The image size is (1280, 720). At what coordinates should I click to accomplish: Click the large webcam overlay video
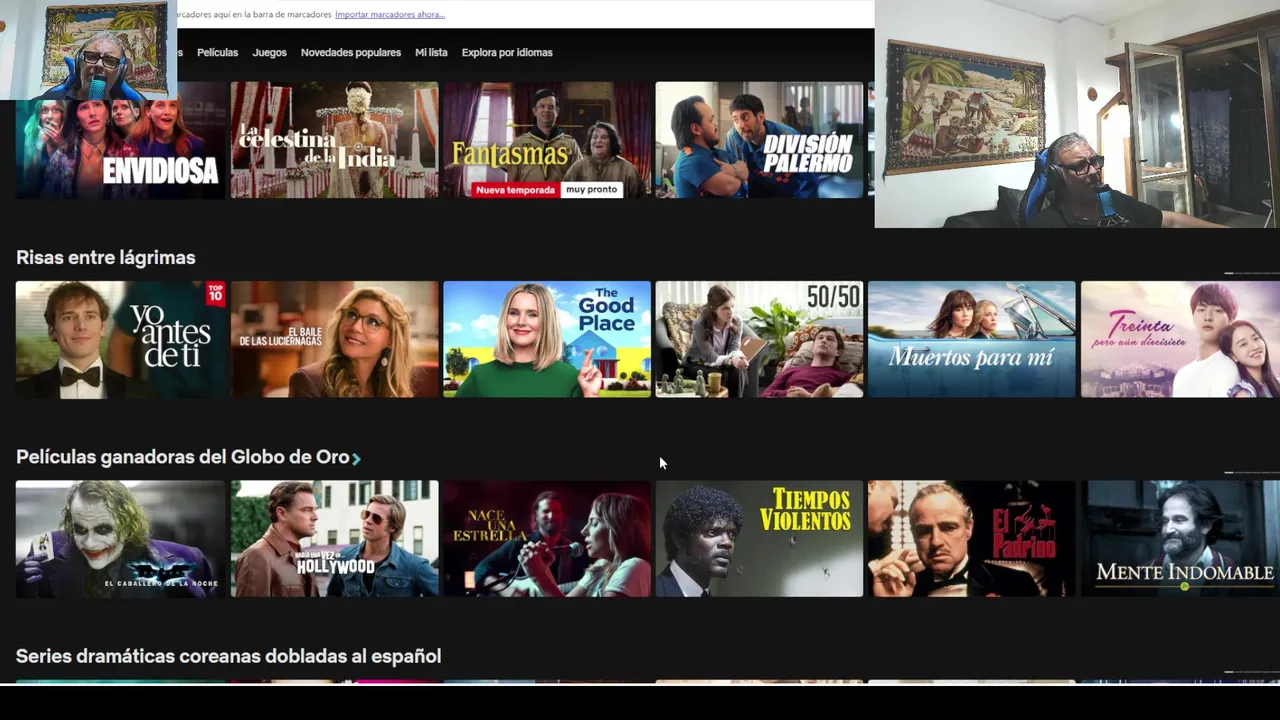point(1077,114)
